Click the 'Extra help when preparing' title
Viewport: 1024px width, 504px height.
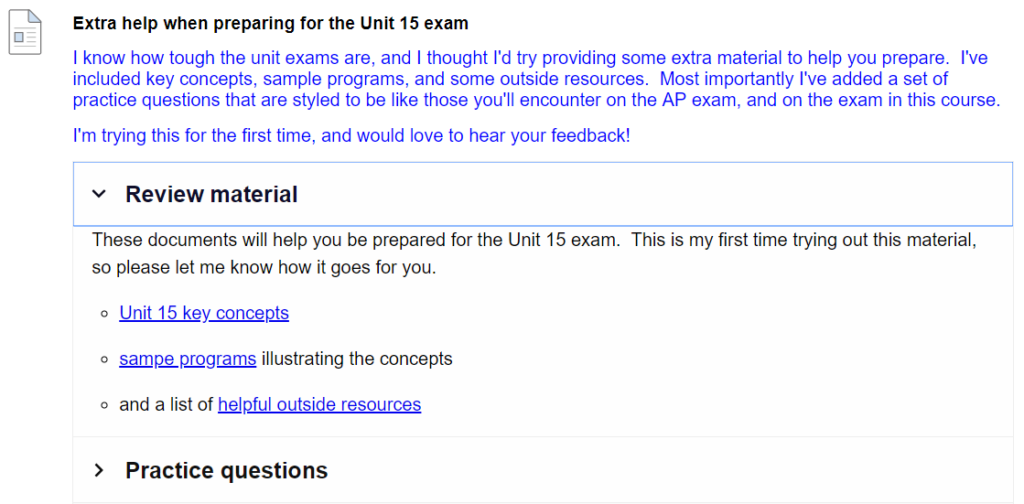click(x=270, y=22)
